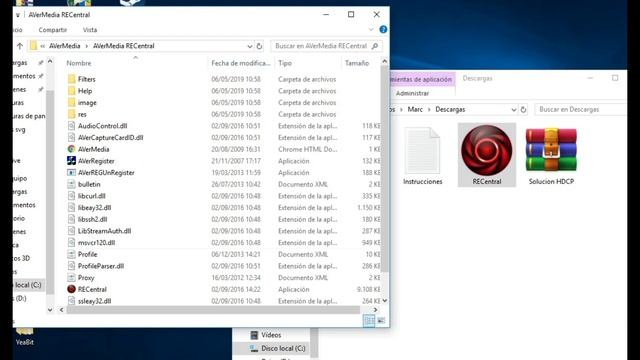This screenshot has height=360, width=640.
Task: Open the address bar history dropdown
Action: pos(249,46)
